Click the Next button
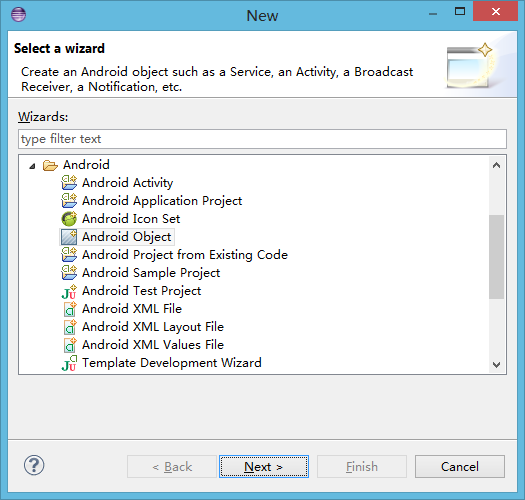 click(264, 467)
